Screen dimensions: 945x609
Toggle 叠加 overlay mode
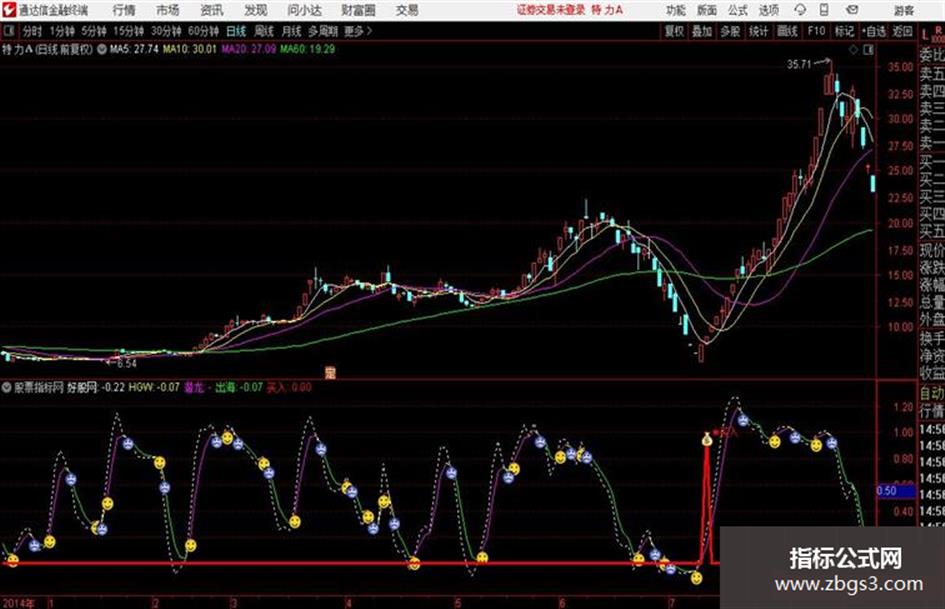702,31
